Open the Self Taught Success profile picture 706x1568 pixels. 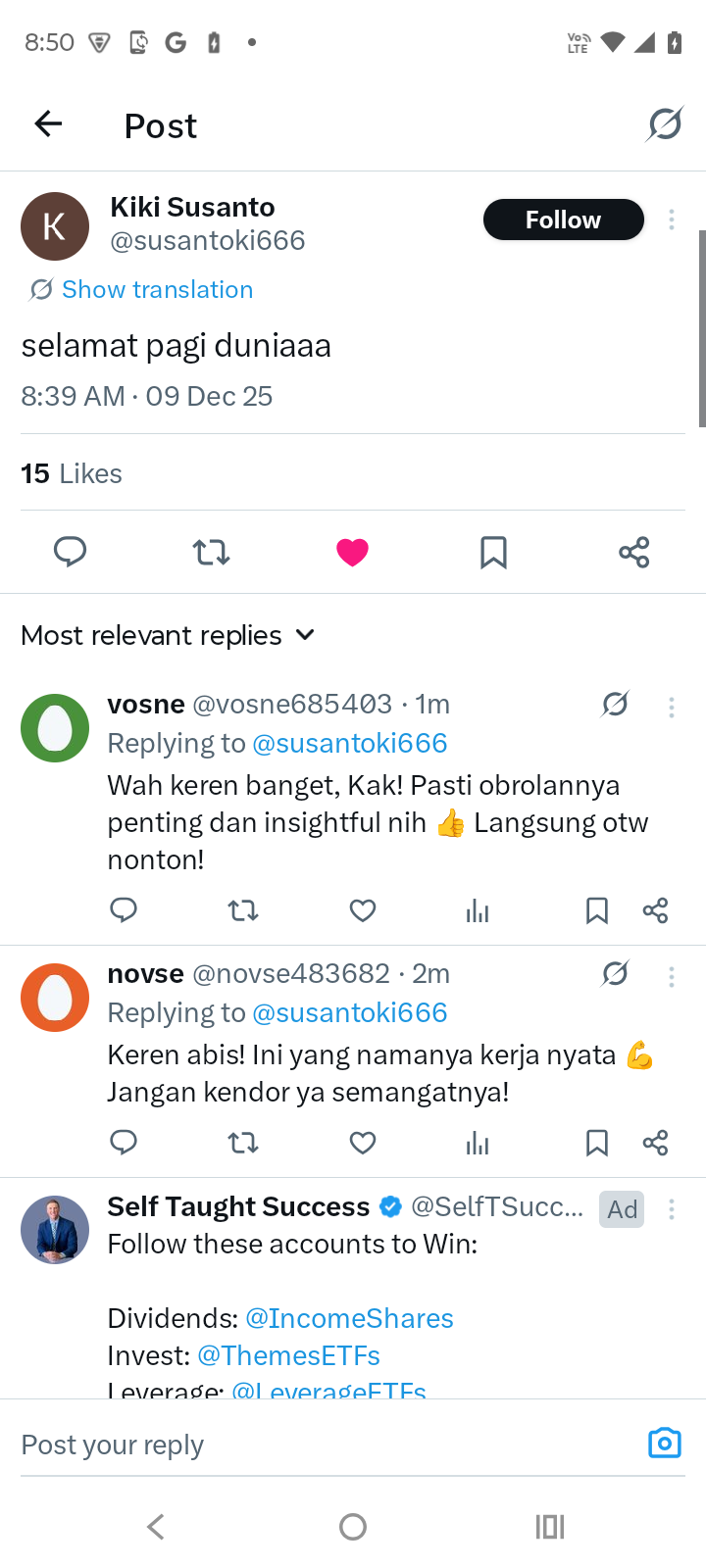(55, 1230)
